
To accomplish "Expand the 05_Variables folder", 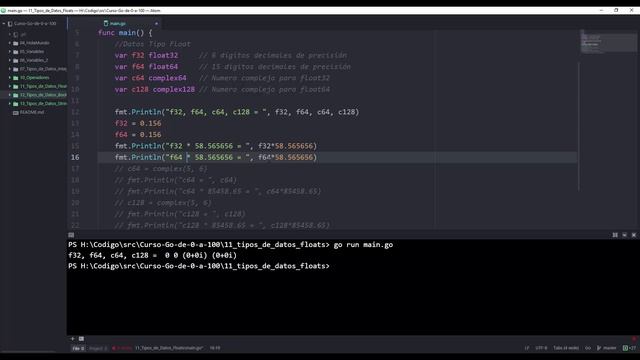I will pyautogui.click(x=10, y=52).
